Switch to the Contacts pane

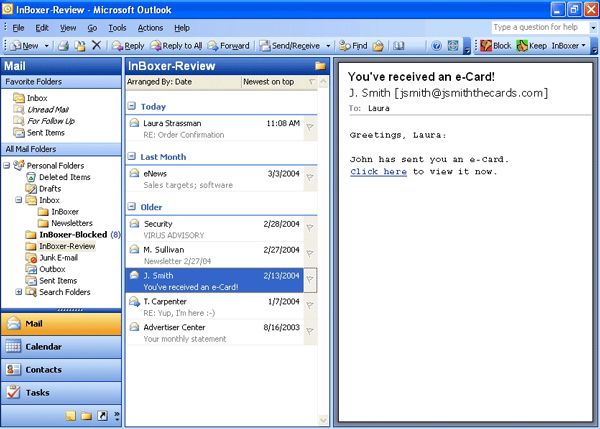(61, 370)
